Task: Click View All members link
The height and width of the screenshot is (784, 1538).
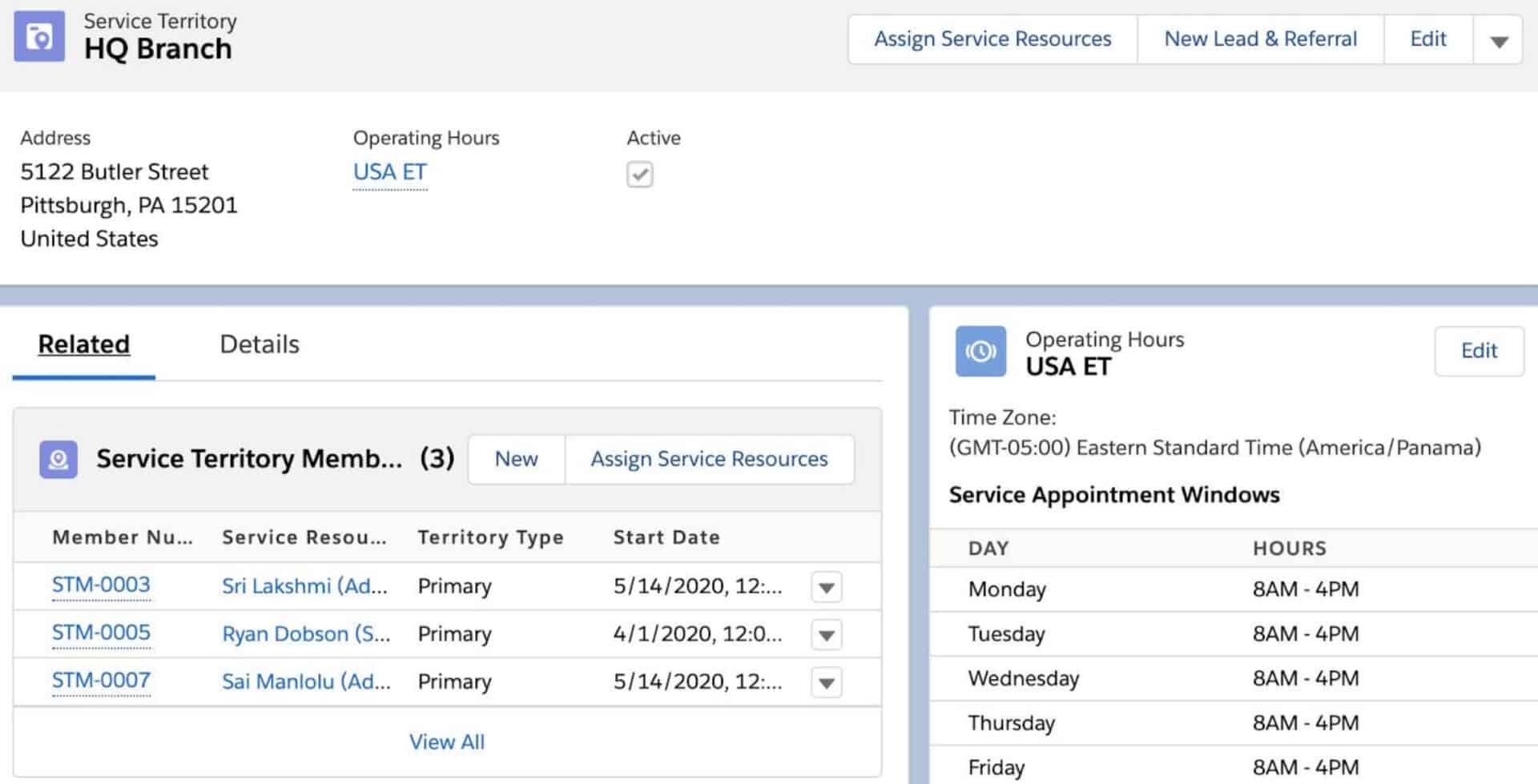Action: [447, 742]
